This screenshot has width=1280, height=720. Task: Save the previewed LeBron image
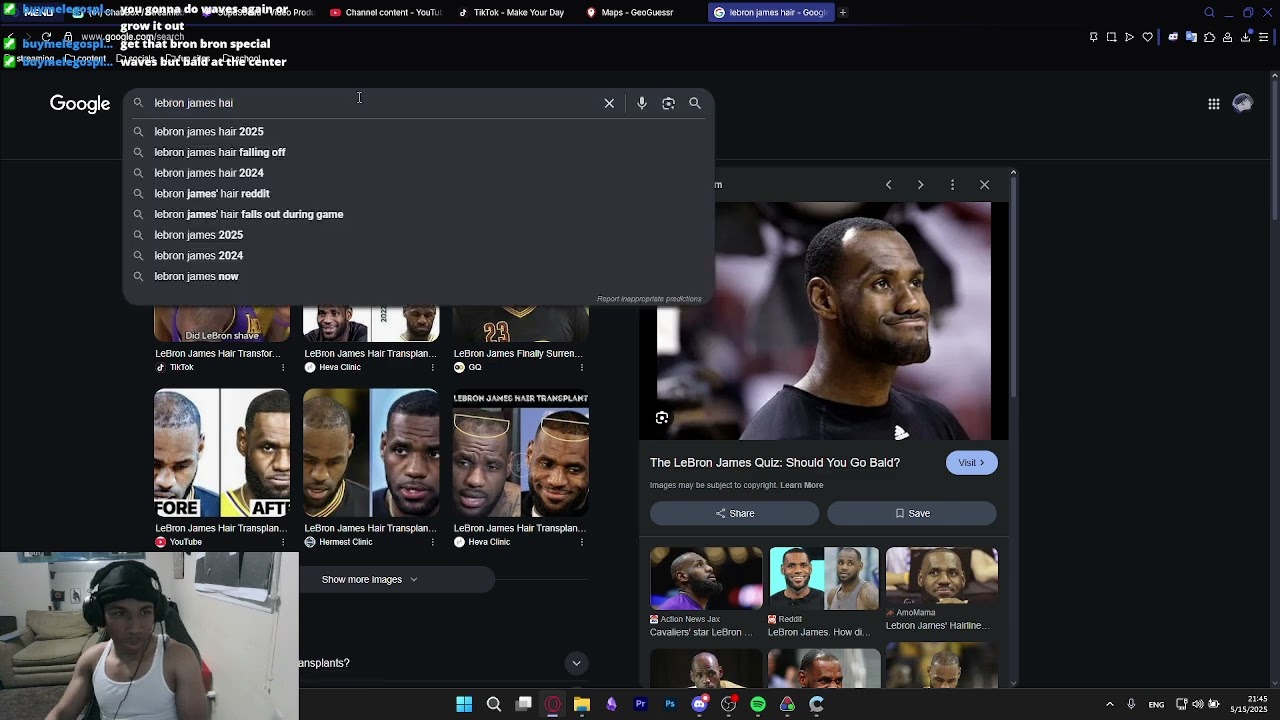(x=912, y=513)
